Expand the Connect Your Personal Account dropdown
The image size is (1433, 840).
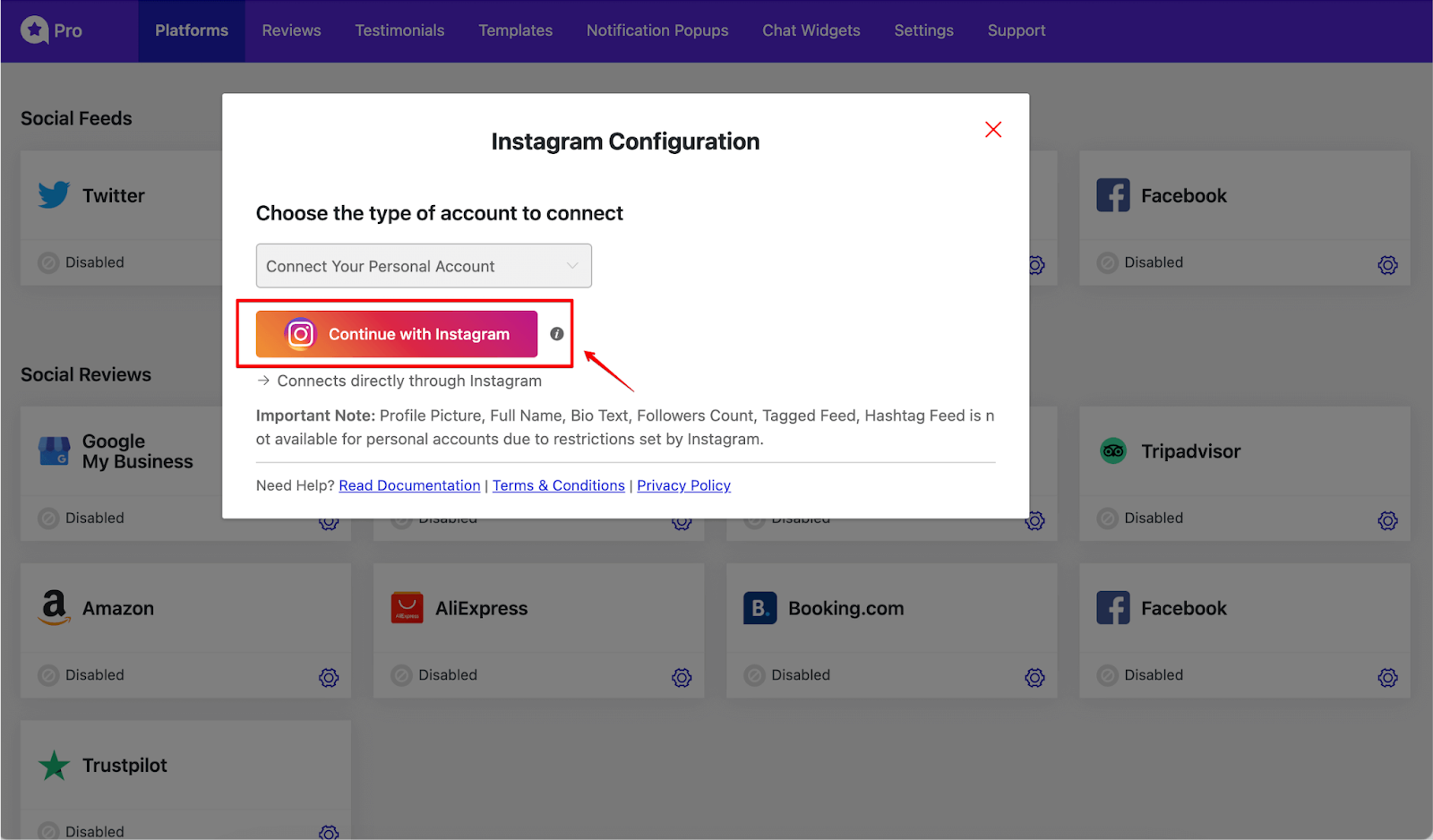(x=424, y=266)
